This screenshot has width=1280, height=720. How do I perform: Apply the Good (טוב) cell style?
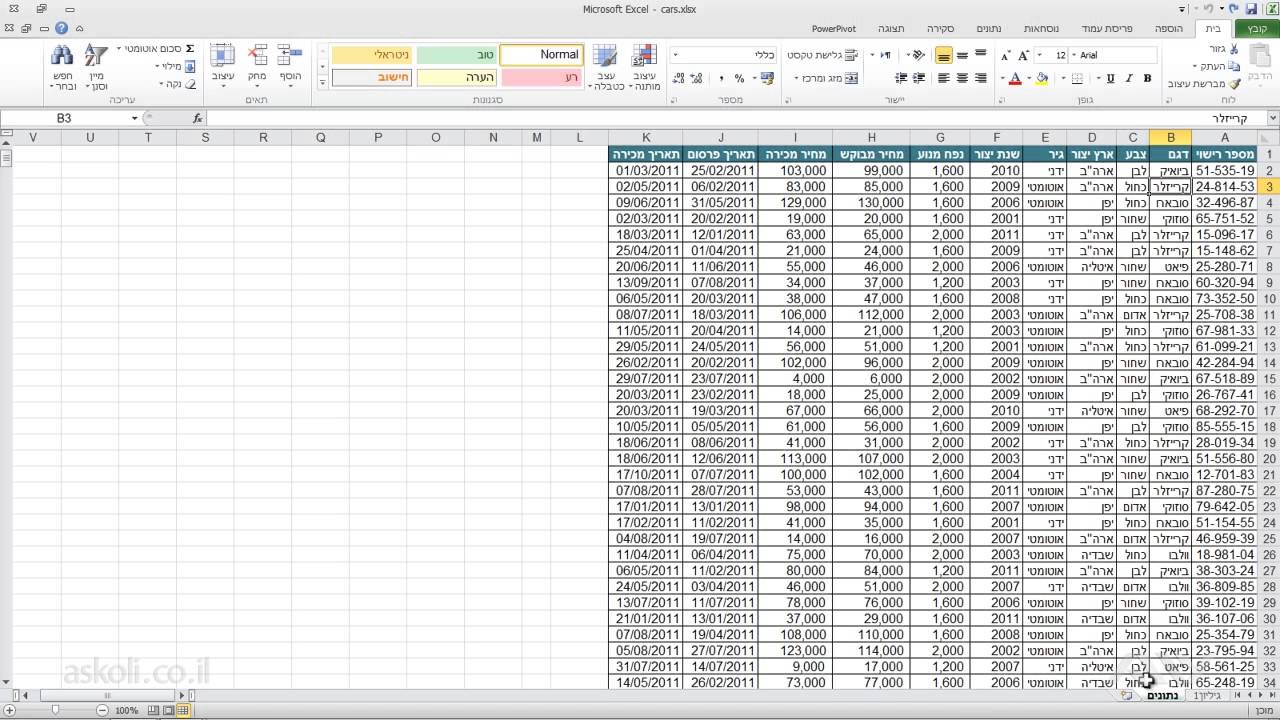pos(457,54)
